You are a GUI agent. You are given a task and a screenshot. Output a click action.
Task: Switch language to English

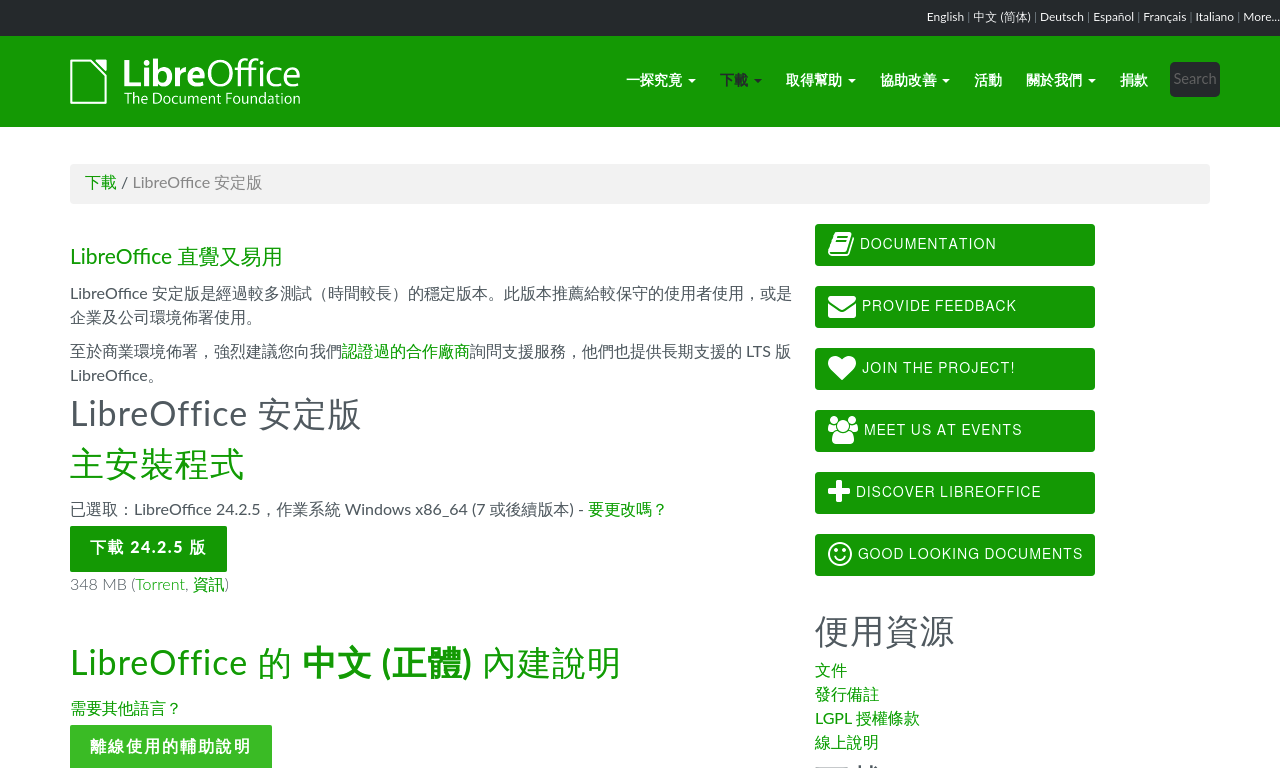(945, 17)
